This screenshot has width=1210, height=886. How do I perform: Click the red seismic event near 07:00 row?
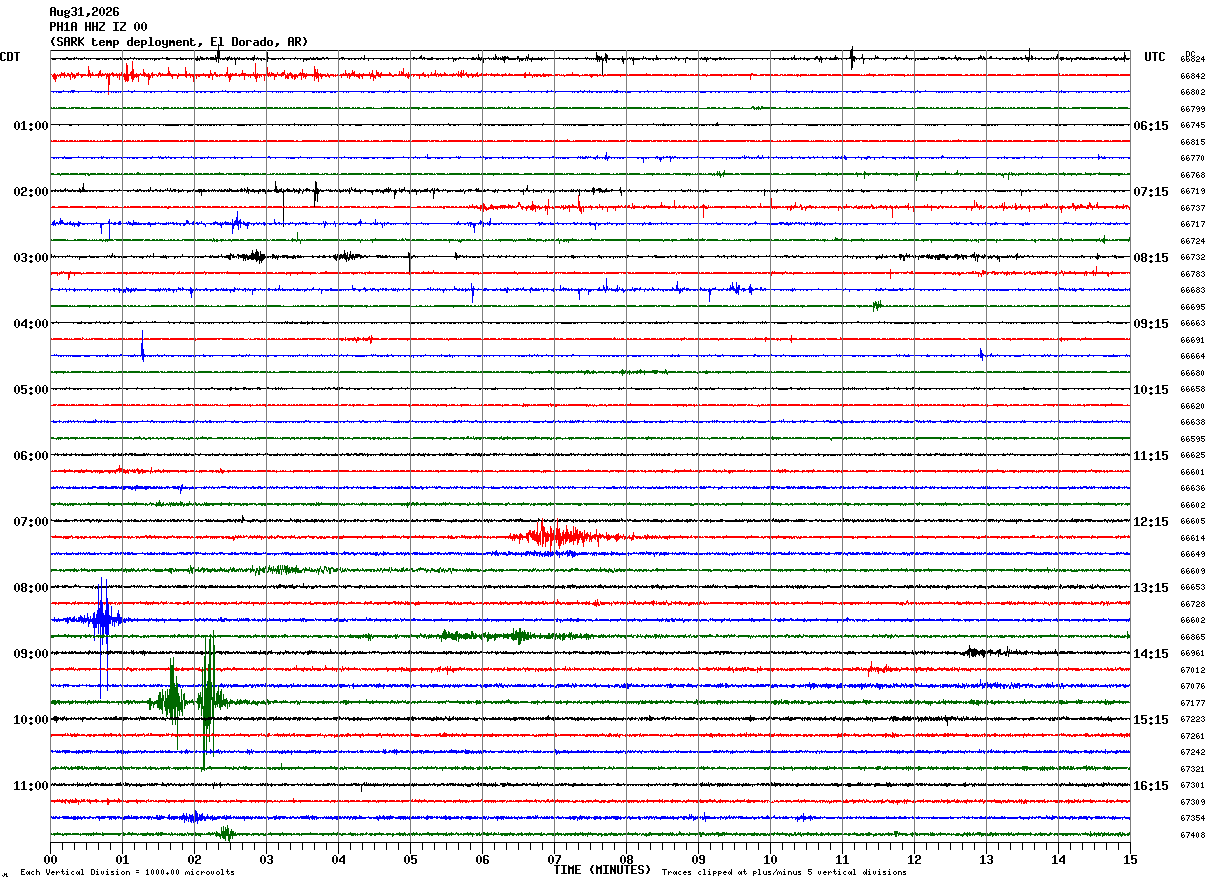click(565, 536)
